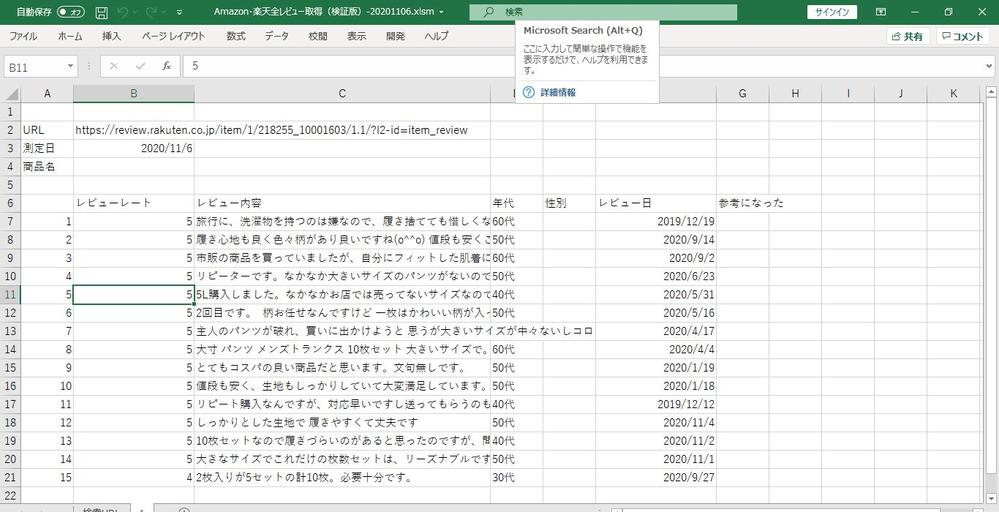
Task: Click the 年代 header cell
Action: [517, 203]
